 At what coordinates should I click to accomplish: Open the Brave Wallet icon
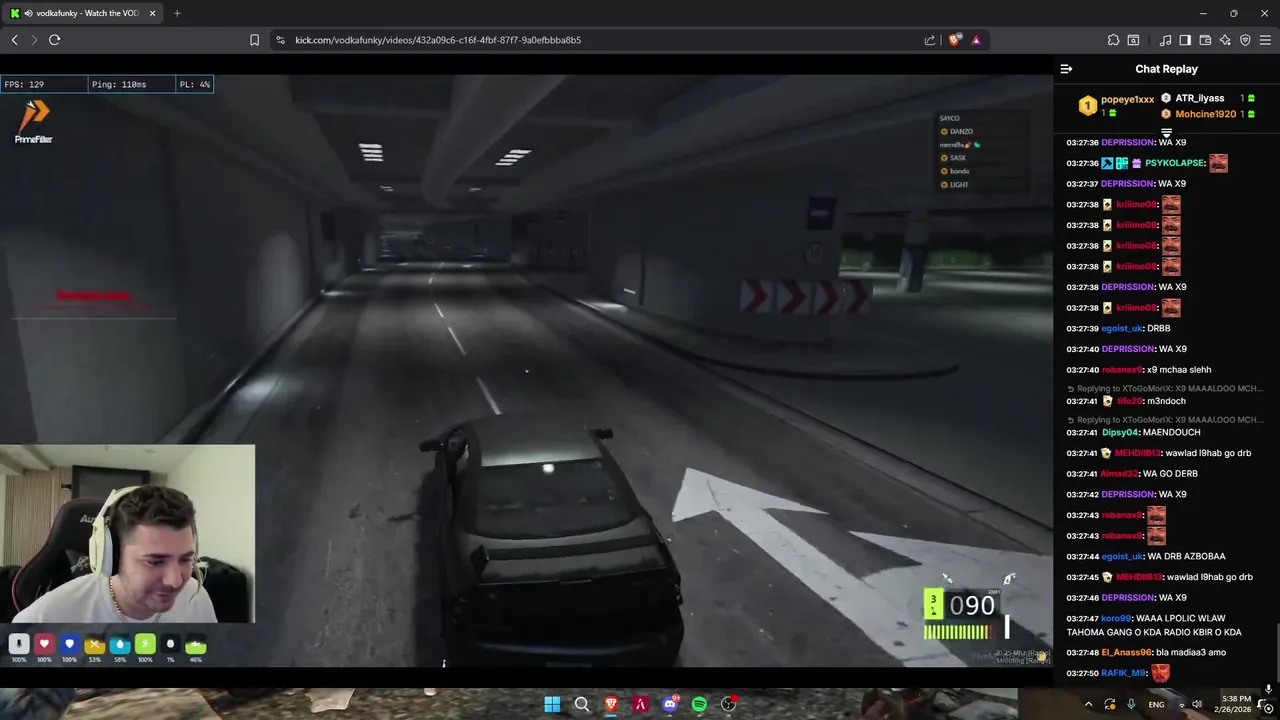(1205, 40)
